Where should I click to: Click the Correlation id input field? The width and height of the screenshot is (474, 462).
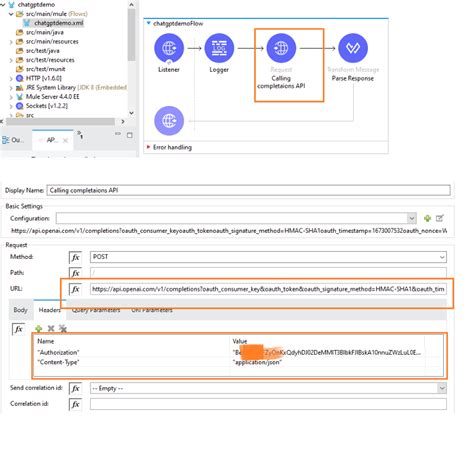(268, 404)
